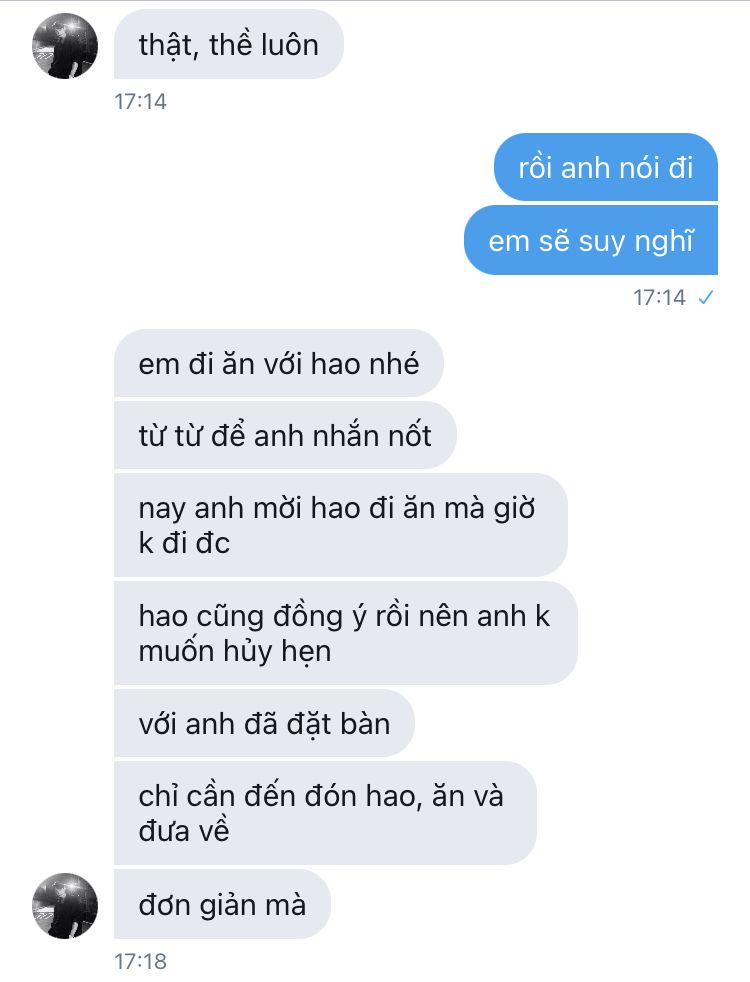Click the words "k đi đc" in the message
The image size is (750, 982).
click(x=184, y=543)
